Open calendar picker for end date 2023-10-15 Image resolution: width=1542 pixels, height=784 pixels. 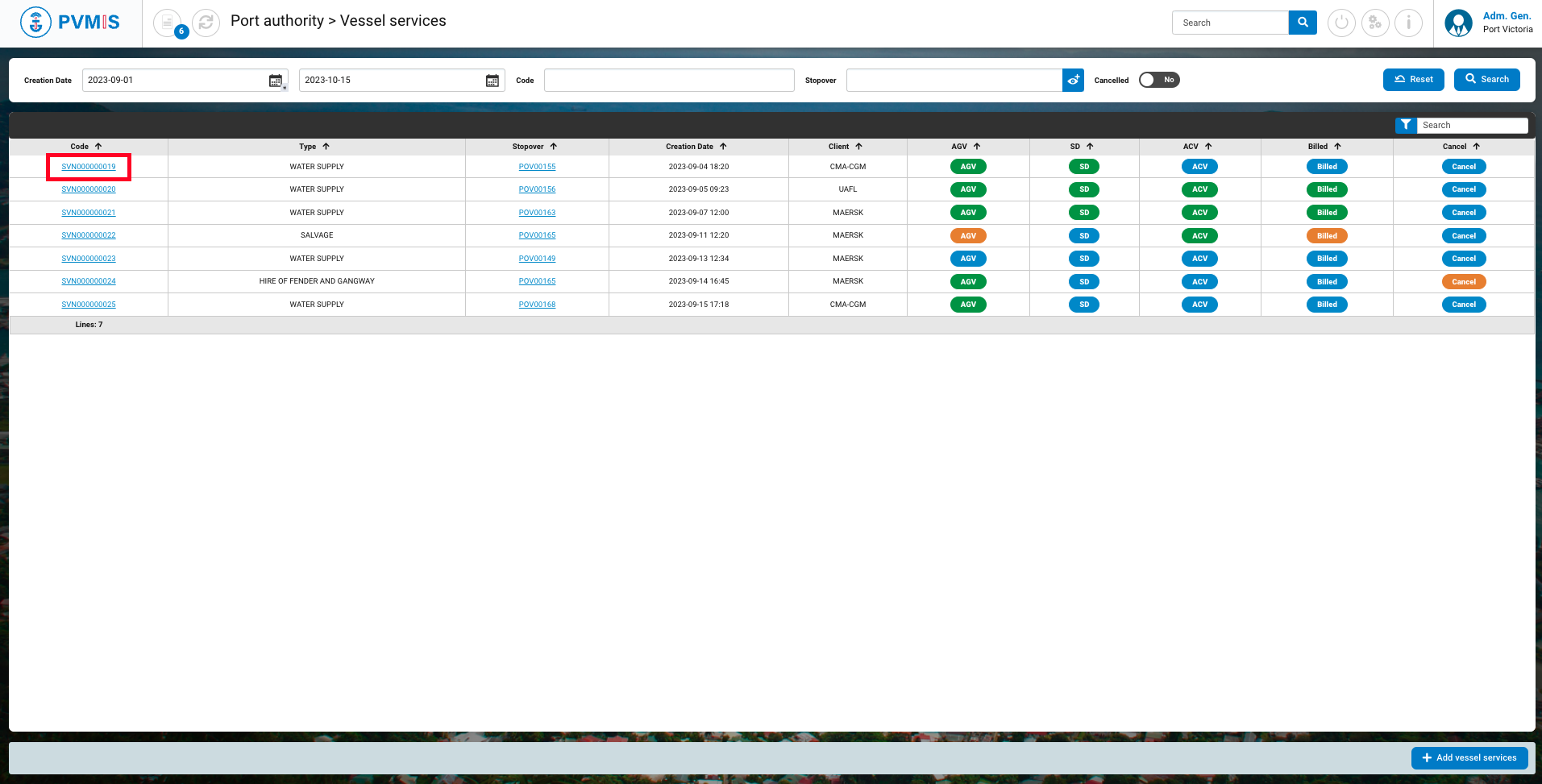click(x=493, y=81)
